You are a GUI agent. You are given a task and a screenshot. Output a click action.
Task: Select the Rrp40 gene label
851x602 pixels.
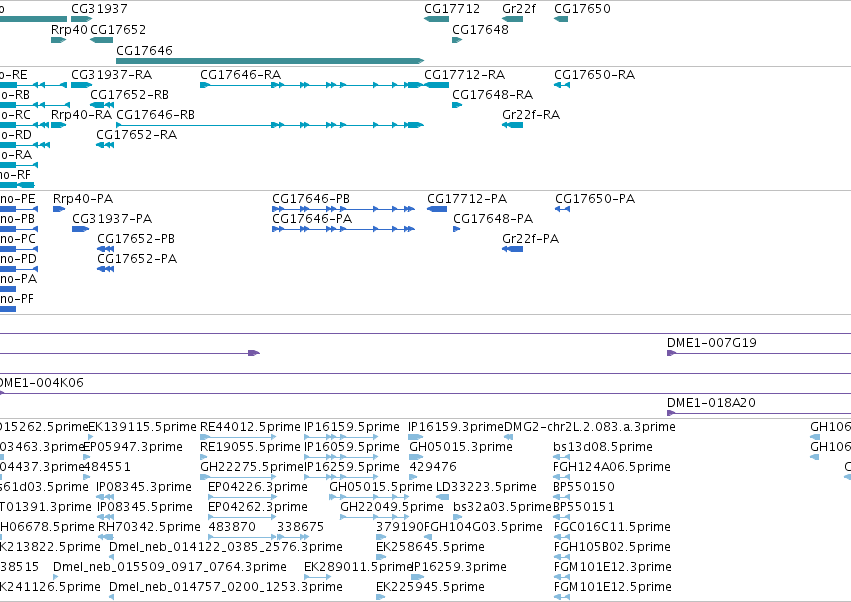click(69, 29)
